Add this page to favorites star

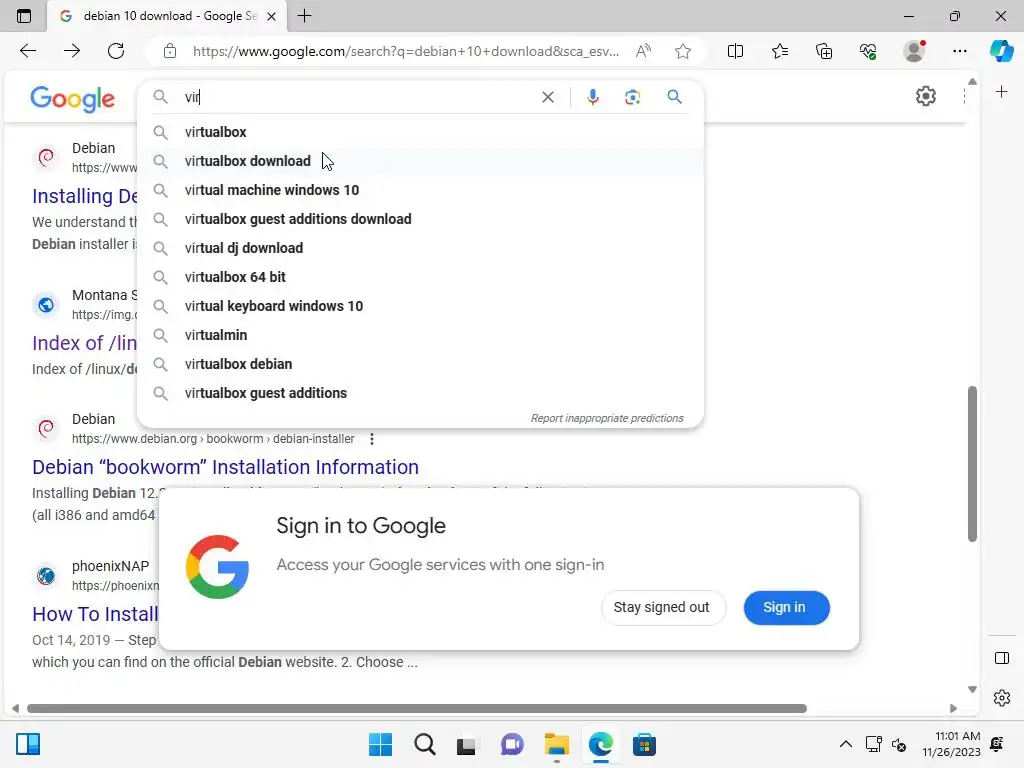point(683,51)
